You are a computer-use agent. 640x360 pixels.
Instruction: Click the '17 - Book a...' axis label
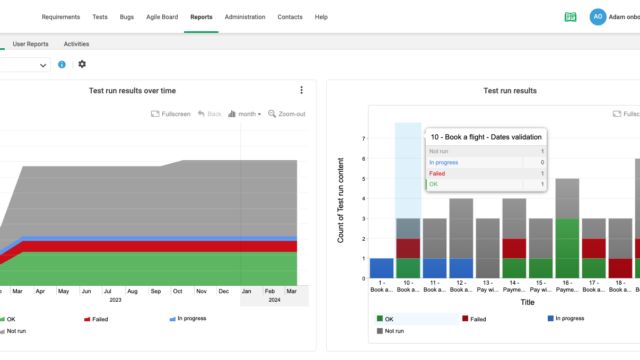click(594, 286)
